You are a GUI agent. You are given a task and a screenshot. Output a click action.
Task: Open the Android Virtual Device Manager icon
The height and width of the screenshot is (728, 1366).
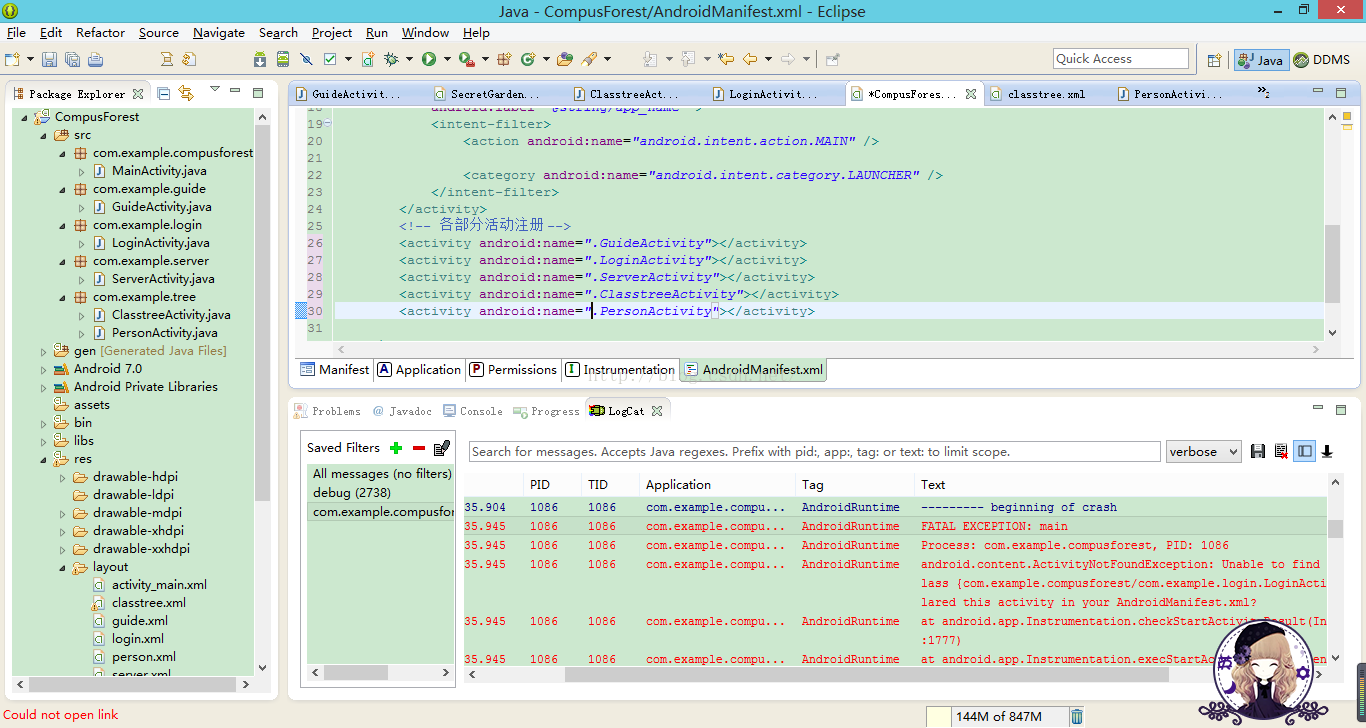coord(283,60)
